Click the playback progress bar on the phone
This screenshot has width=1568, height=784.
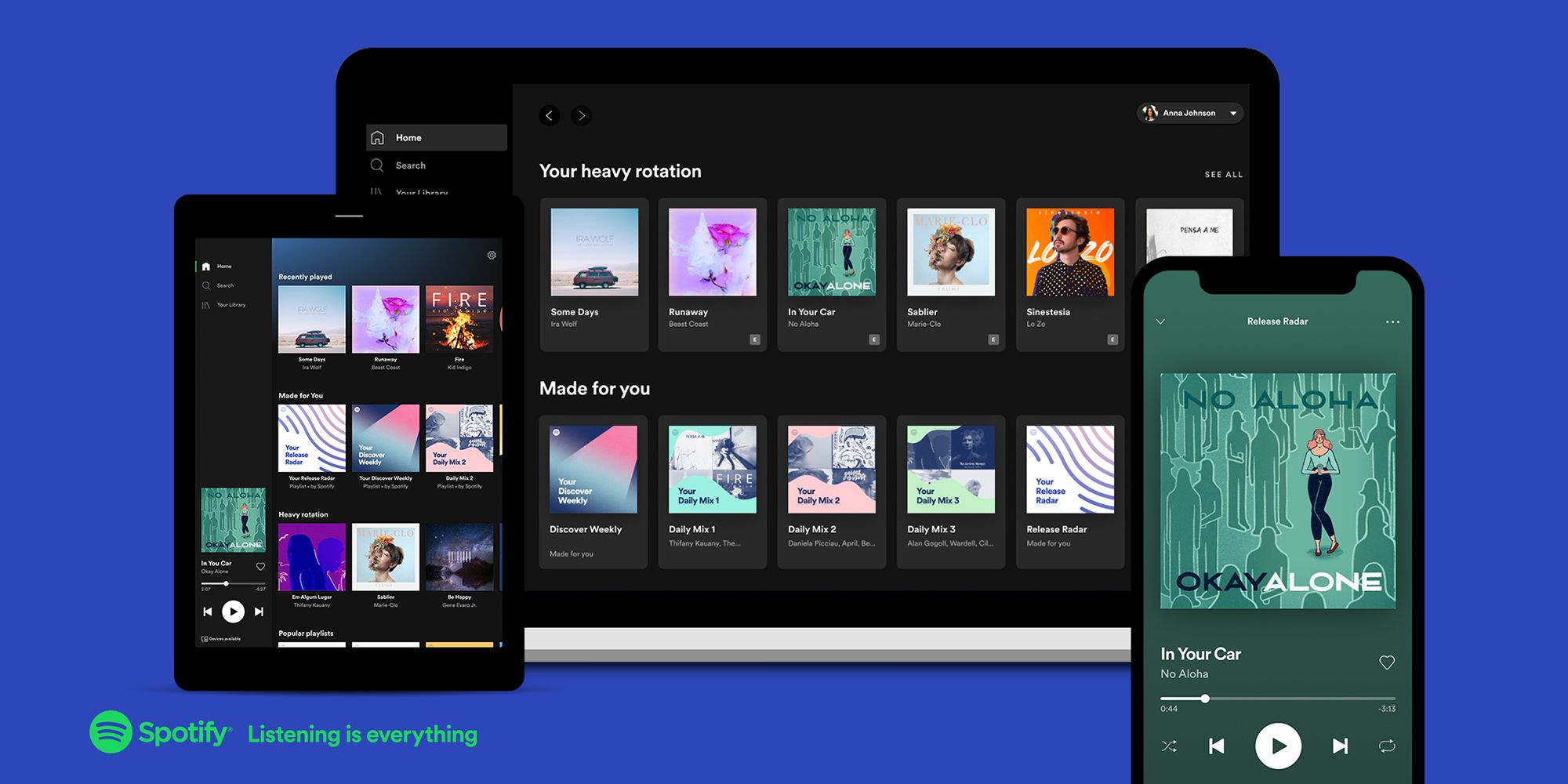pos(1278,698)
